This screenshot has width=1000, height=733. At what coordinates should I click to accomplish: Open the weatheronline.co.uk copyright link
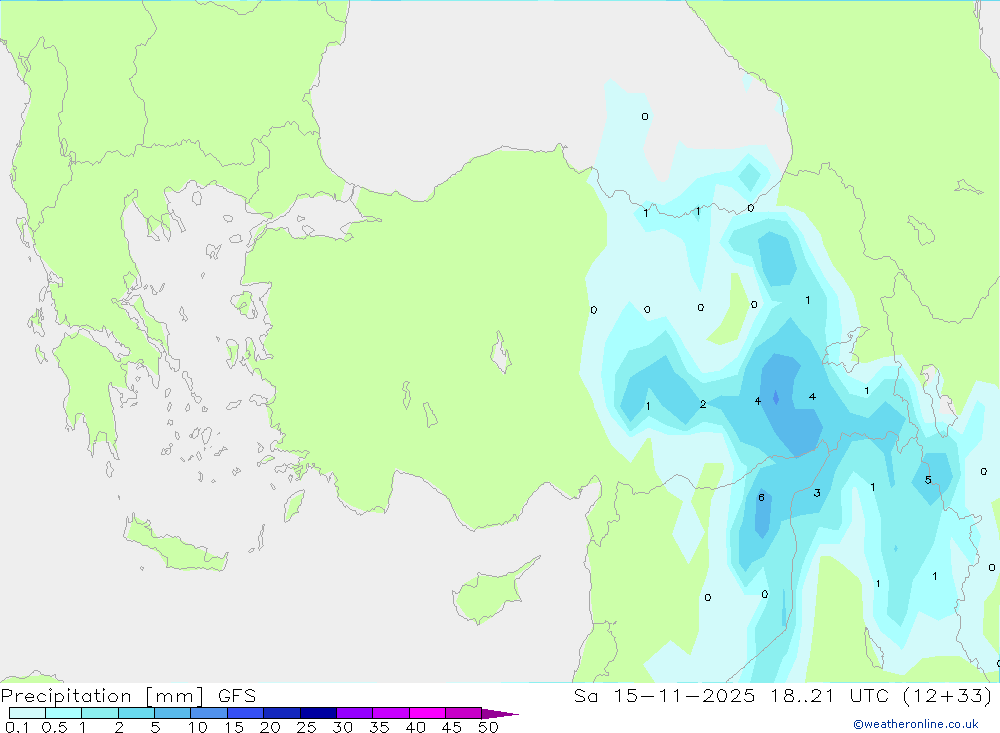coord(916,724)
